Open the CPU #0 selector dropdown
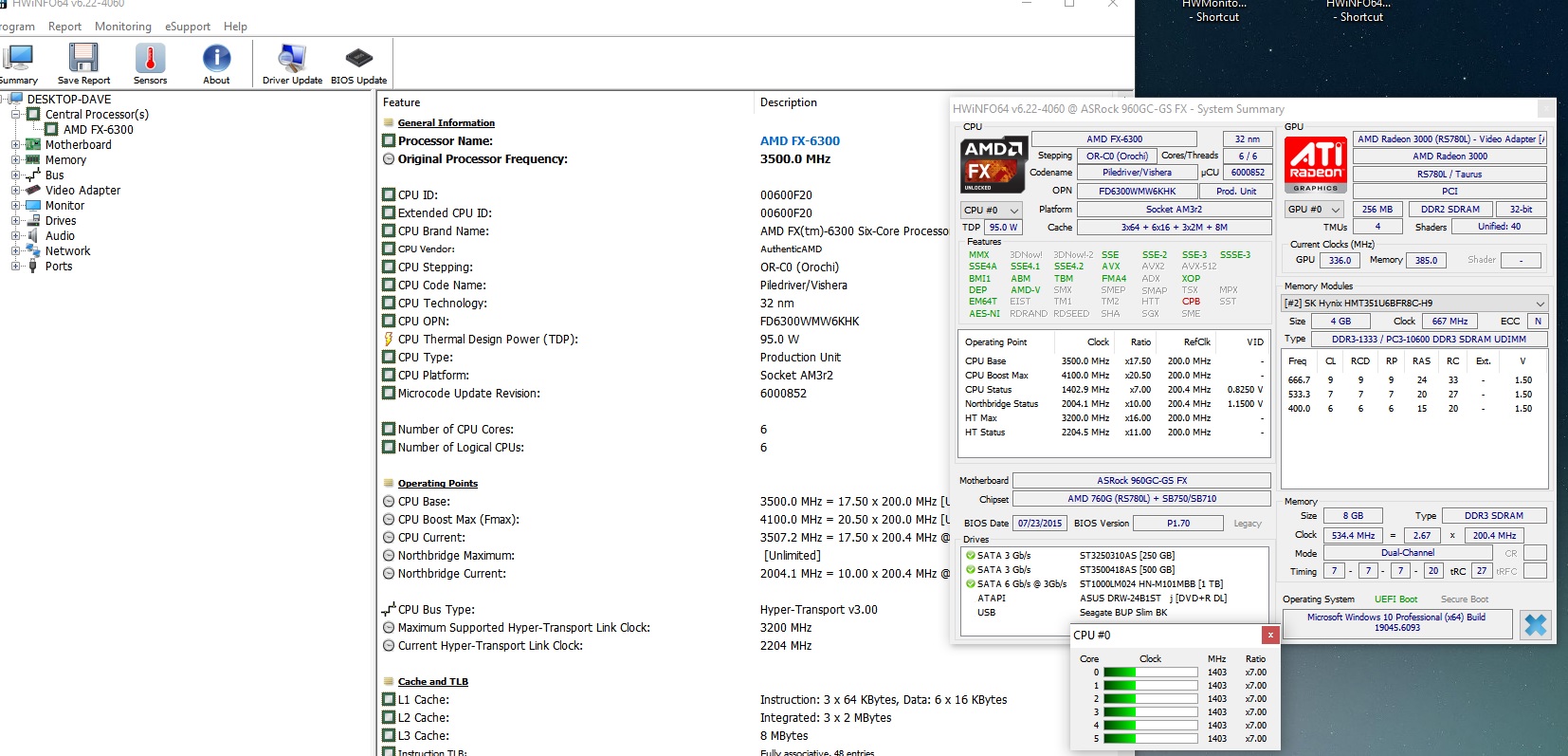Image resolution: width=1568 pixels, height=756 pixels. (x=992, y=210)
